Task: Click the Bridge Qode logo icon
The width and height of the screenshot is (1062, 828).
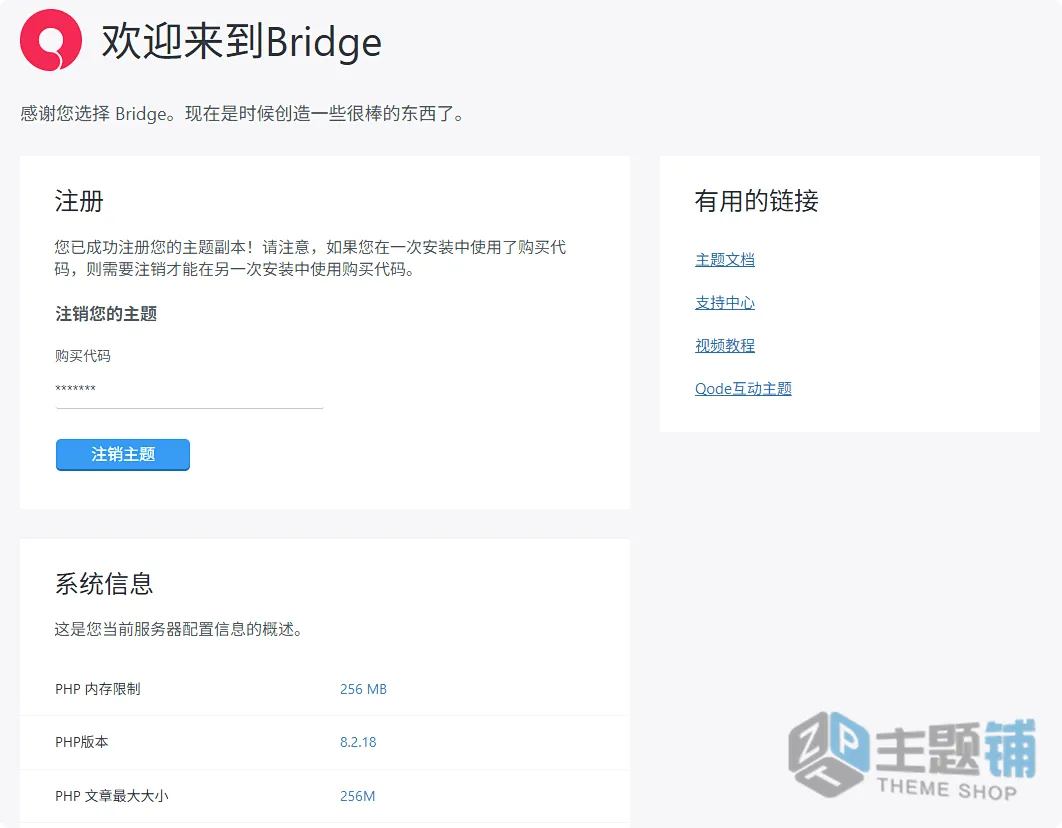Action: coord(51,41)
